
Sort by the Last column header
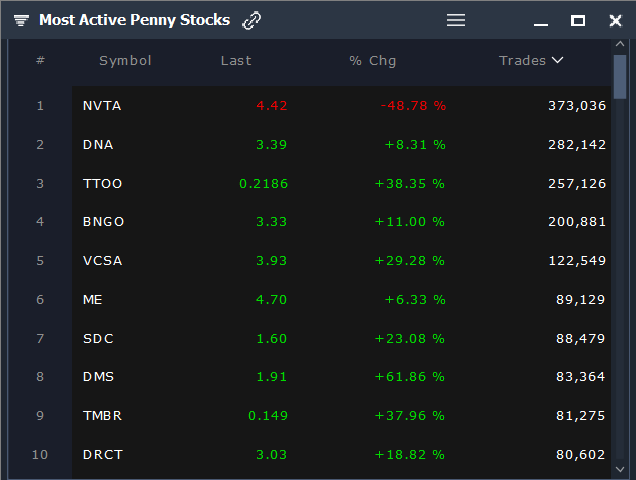tap(236, 61)
